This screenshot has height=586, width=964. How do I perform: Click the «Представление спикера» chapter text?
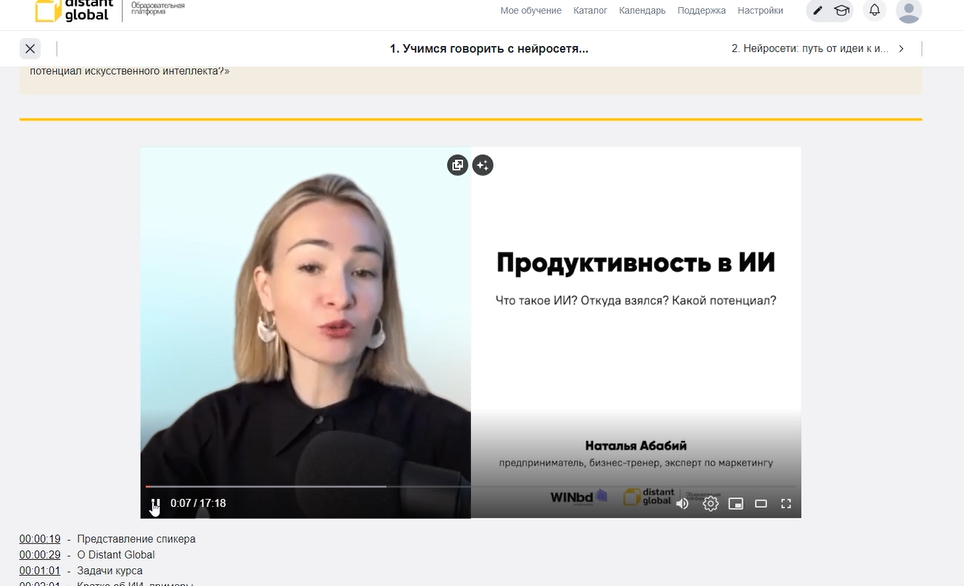[136, 539]
